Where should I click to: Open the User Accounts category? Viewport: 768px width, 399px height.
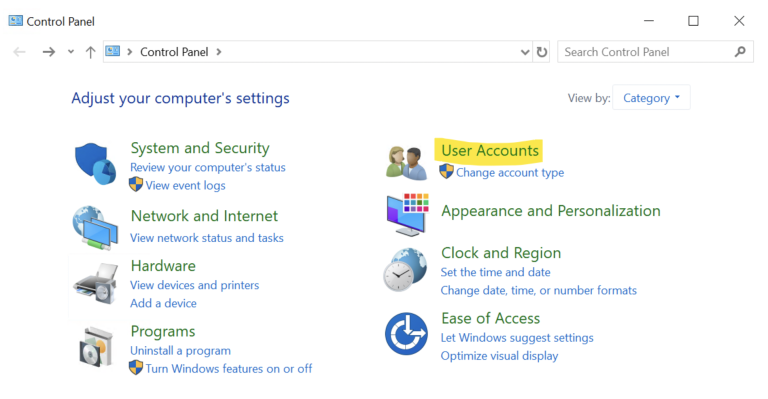click(490, 151)
